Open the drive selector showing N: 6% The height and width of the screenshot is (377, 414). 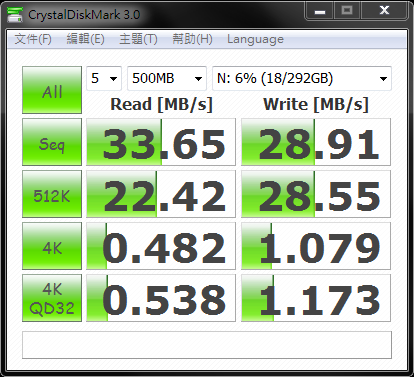click(302, 79)
